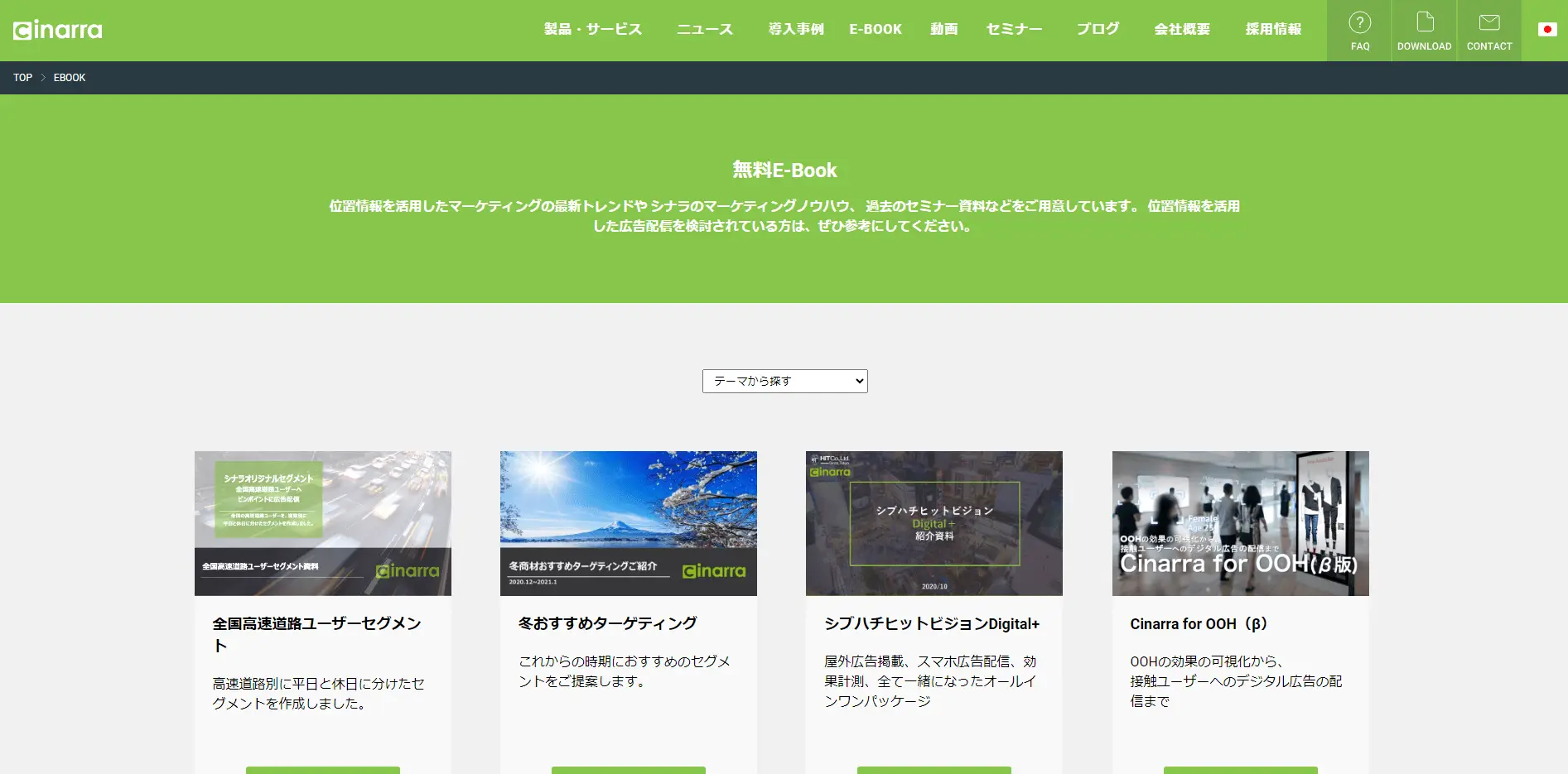1568x774 pixels.
Task: Open 会社概要 in the navigation
Action: pyautogui.click(x=1182, y=29)
